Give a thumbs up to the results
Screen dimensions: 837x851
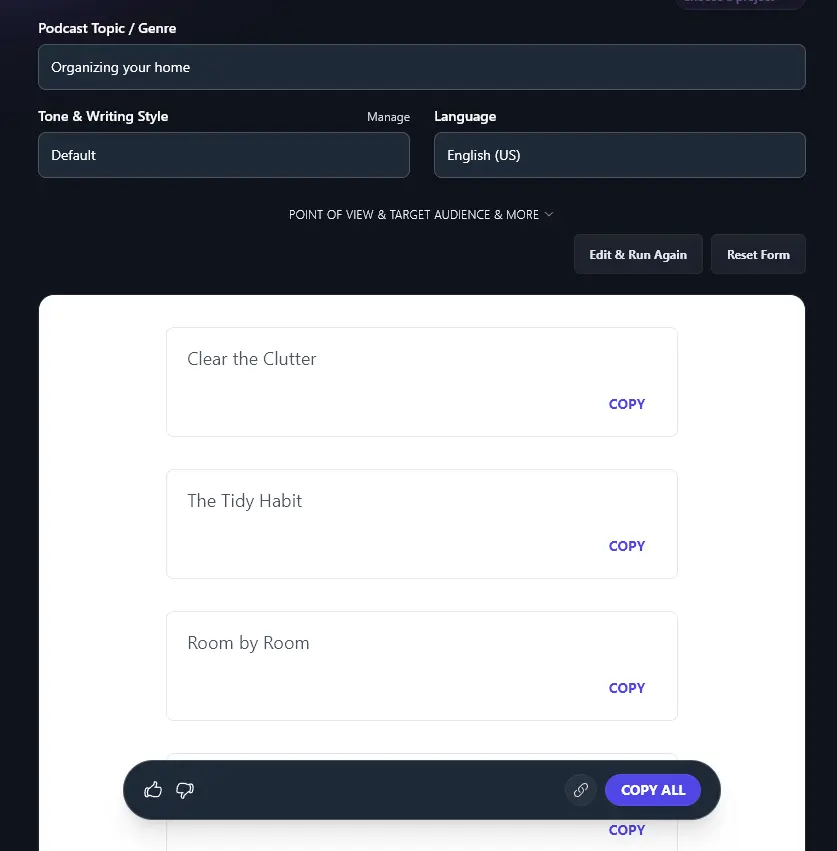[x=153, y=790]
